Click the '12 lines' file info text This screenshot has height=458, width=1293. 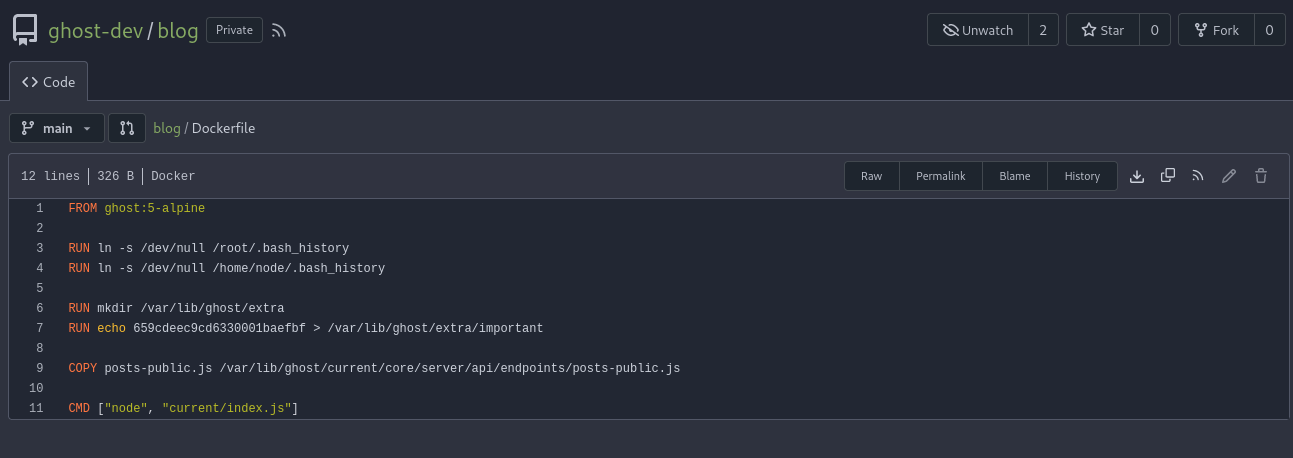click(50, 176)
